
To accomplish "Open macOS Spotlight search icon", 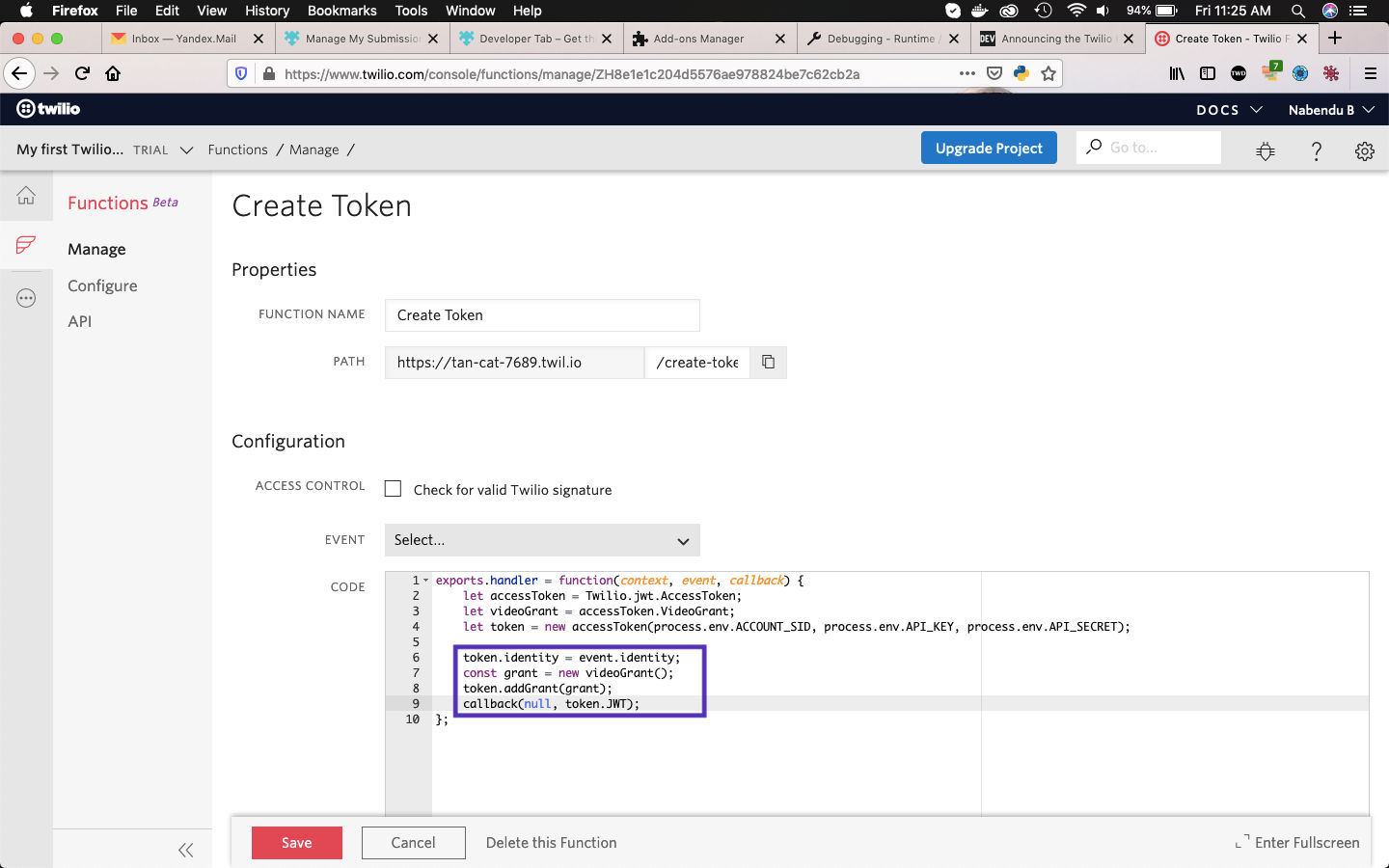I will click(1298, 11).
